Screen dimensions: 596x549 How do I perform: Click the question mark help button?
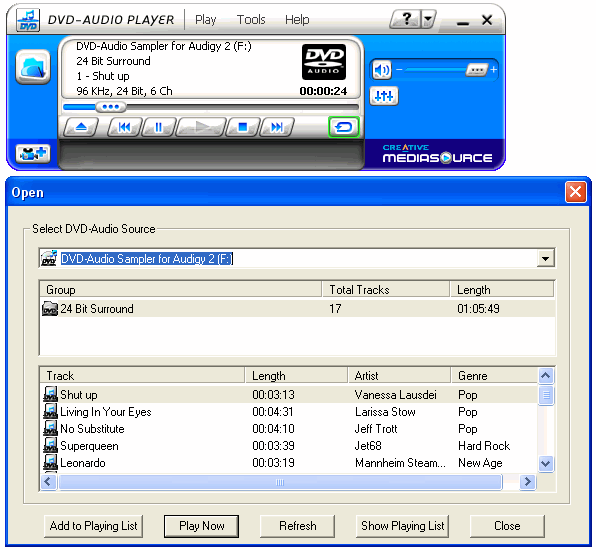(406, 19)
